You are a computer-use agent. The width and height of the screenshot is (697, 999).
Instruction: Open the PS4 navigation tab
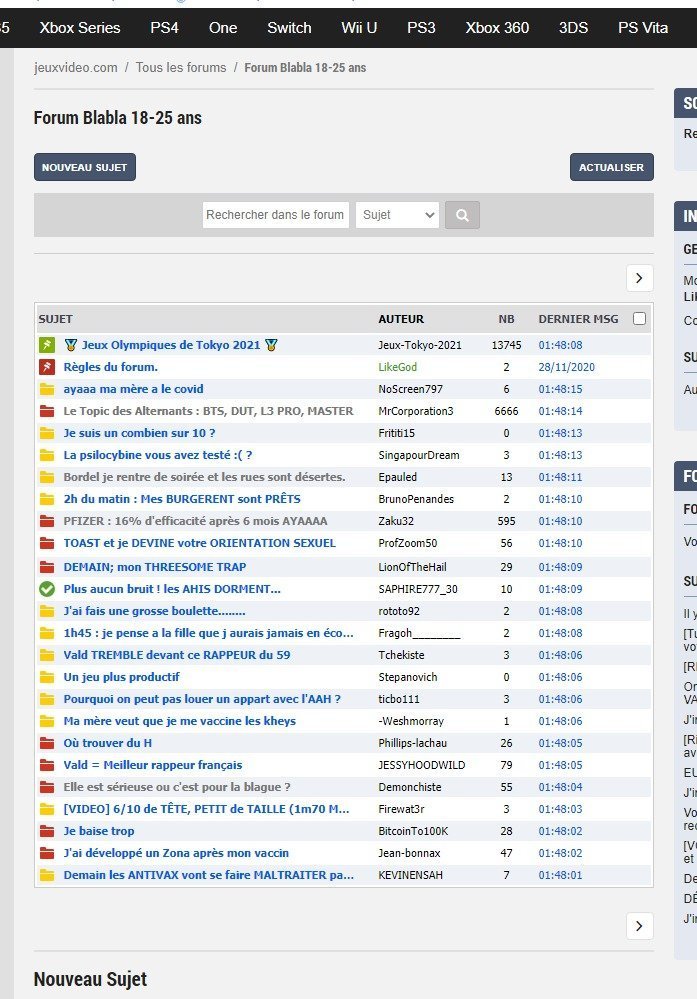tap(164, 28)
